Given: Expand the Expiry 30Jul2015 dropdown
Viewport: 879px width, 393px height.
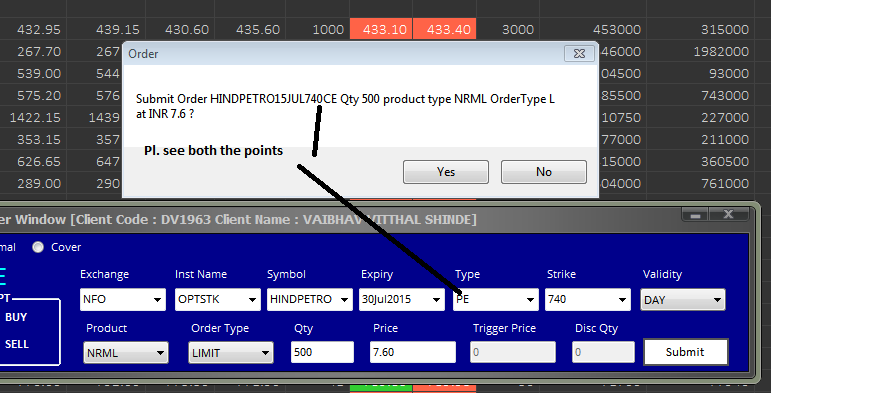Looking at the screenshot, I should tap(402, 299).
